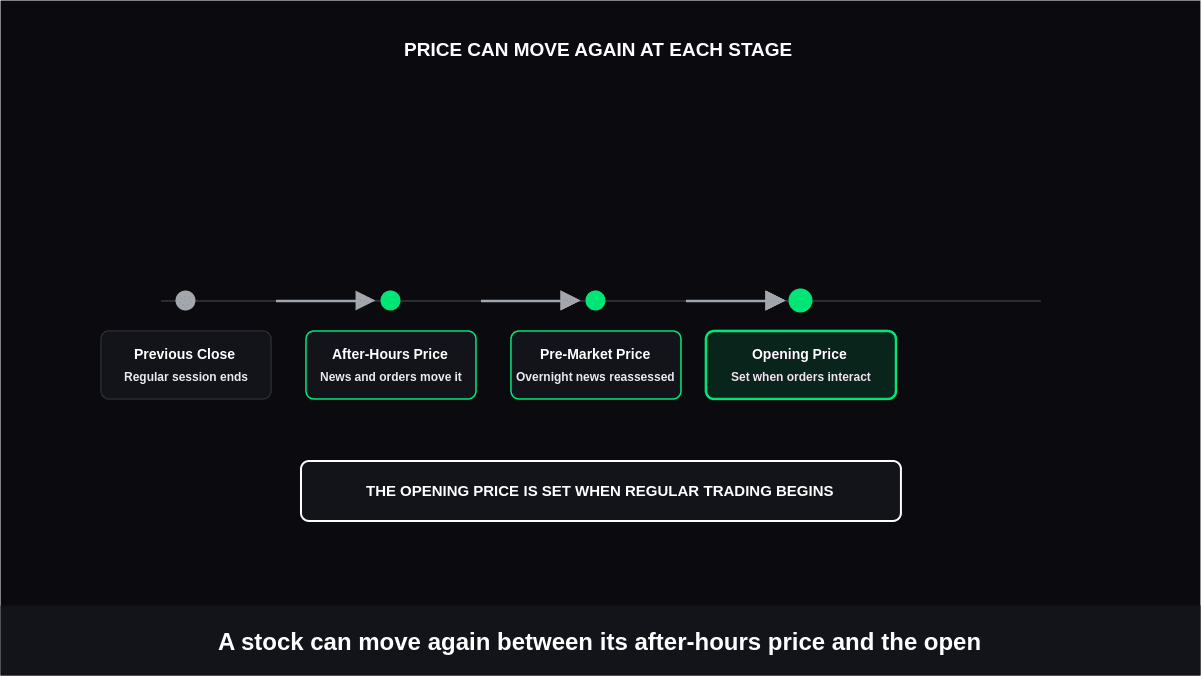The width and height of the screenshot is (1201, 676).
Task: Click the 'News and orders move it' text
Action: point(391,377)
